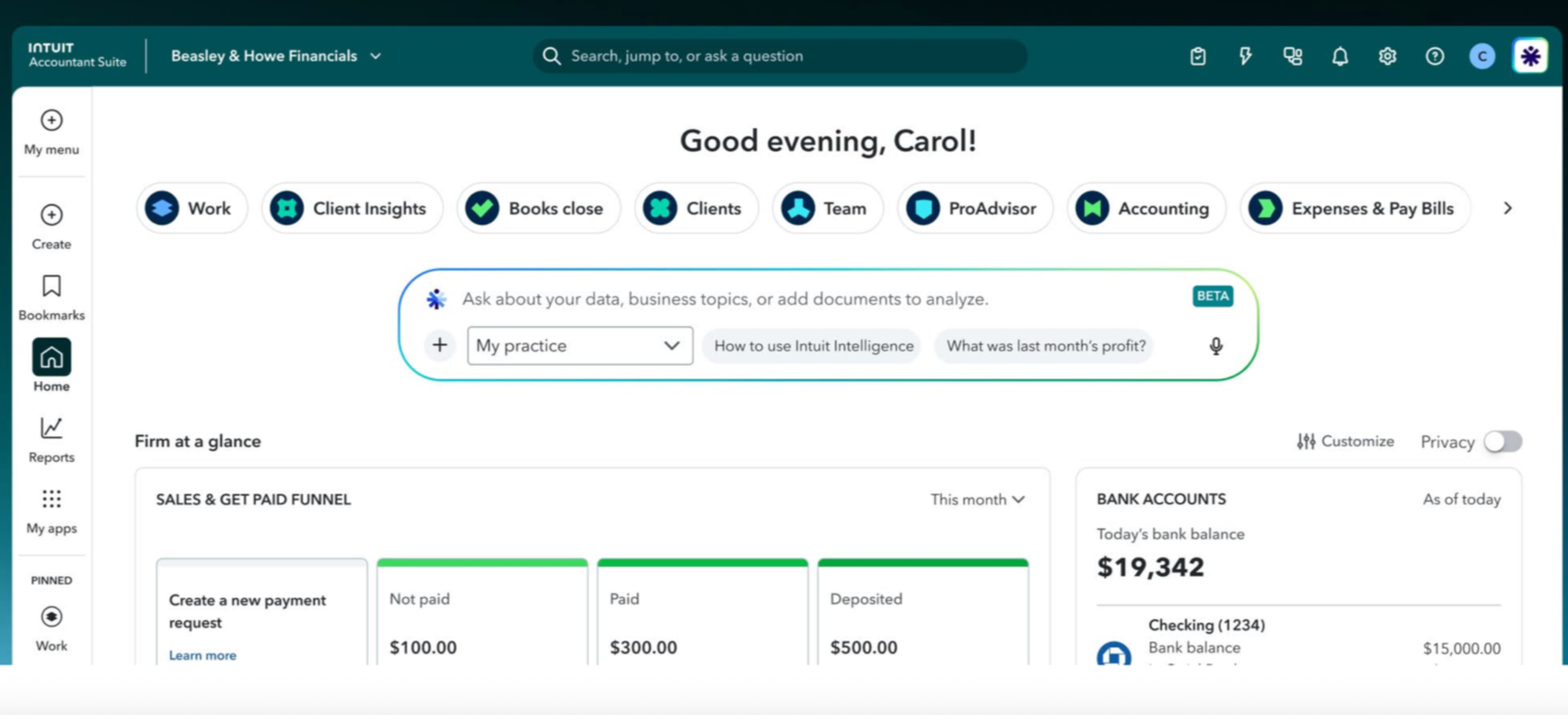The image size is (1568, 715).
Task: Click the Deposited $500.00 card
Action: tap(923, 612)
